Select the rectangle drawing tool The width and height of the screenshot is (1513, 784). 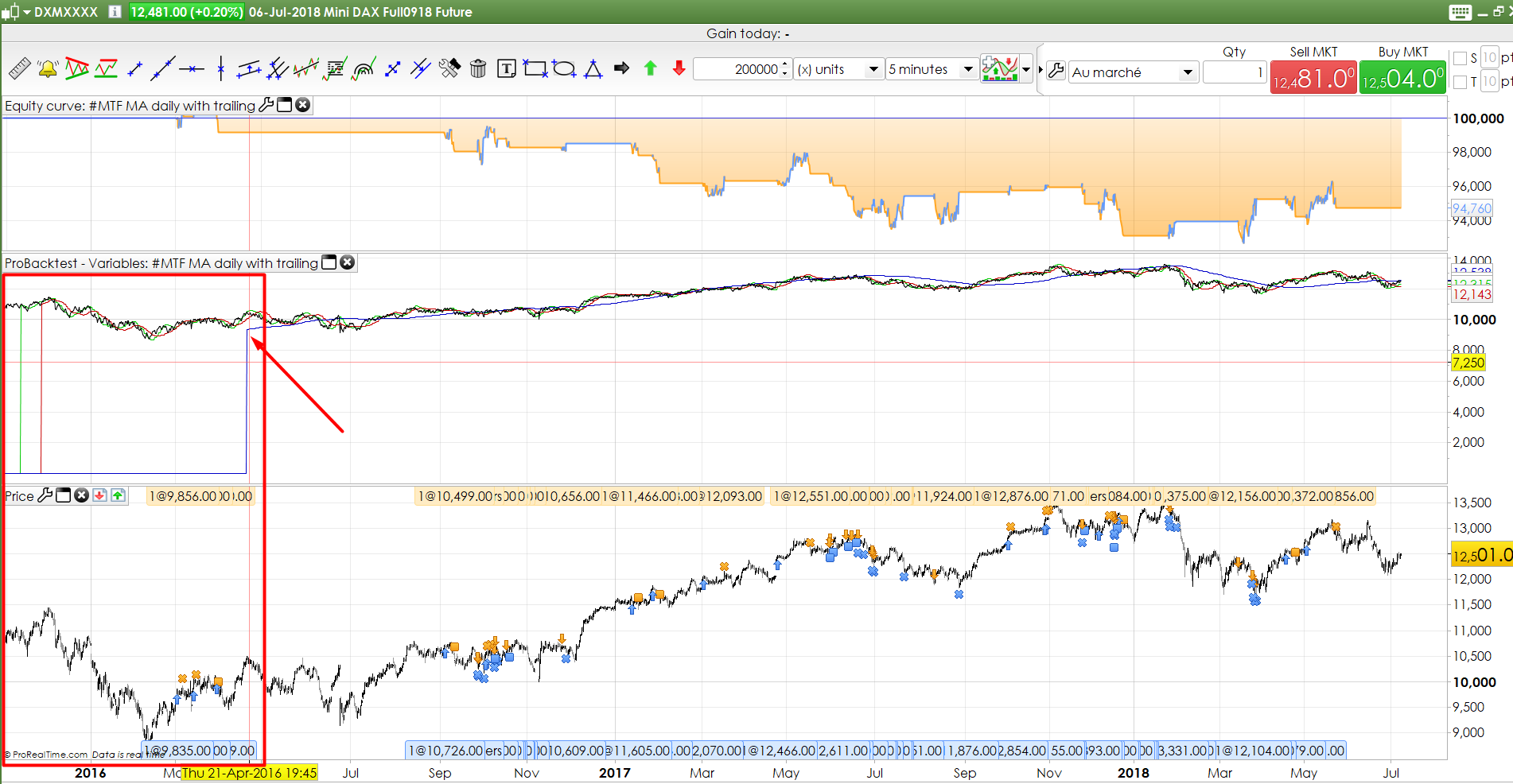click(x=535, y=69)
